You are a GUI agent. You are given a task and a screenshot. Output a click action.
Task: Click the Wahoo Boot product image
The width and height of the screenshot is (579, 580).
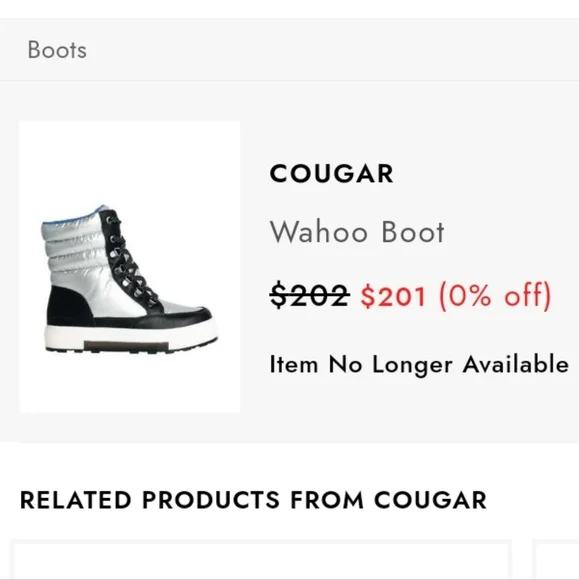click(x=129, y=266)
